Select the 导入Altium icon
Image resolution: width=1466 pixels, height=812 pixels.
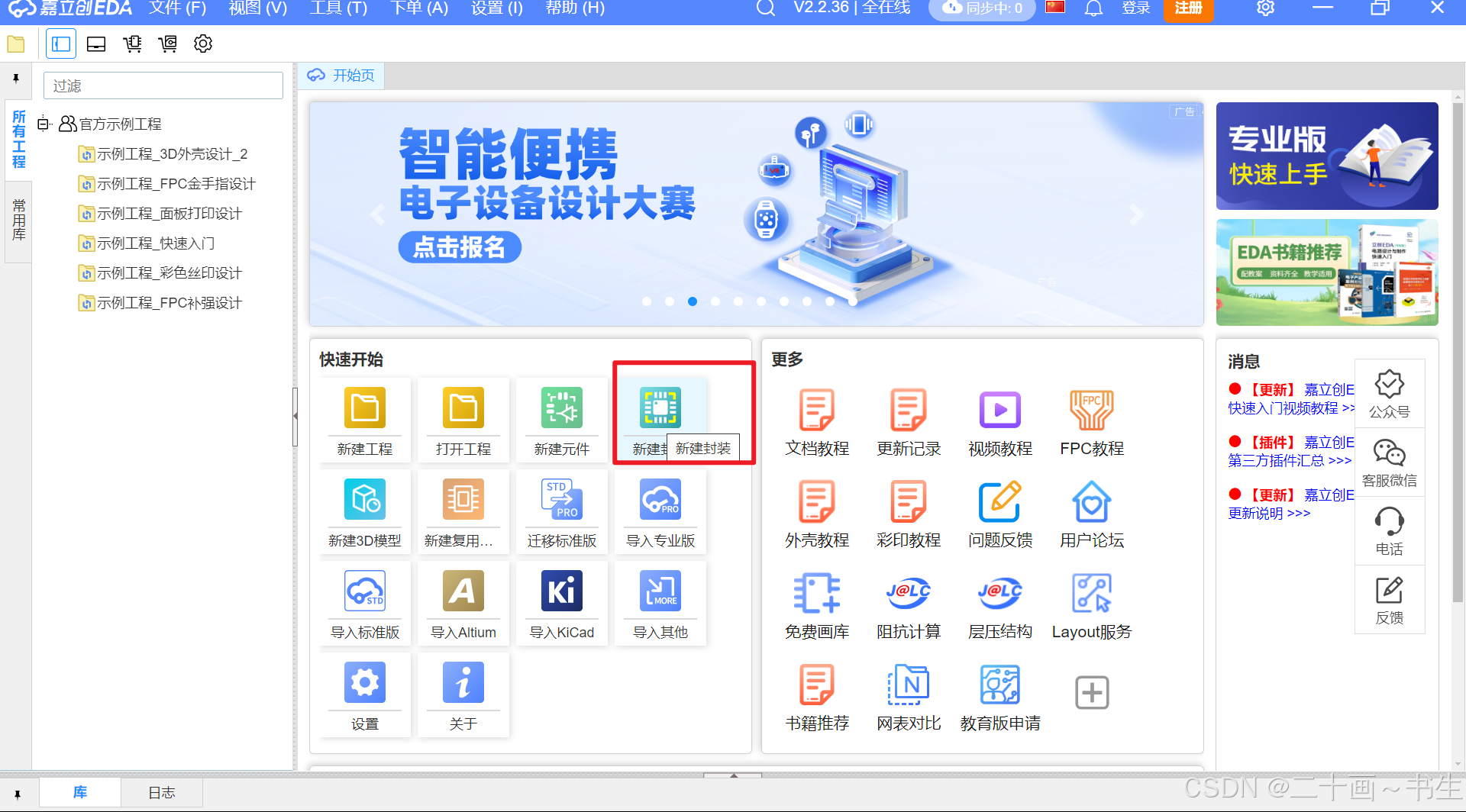pos(463,591)
